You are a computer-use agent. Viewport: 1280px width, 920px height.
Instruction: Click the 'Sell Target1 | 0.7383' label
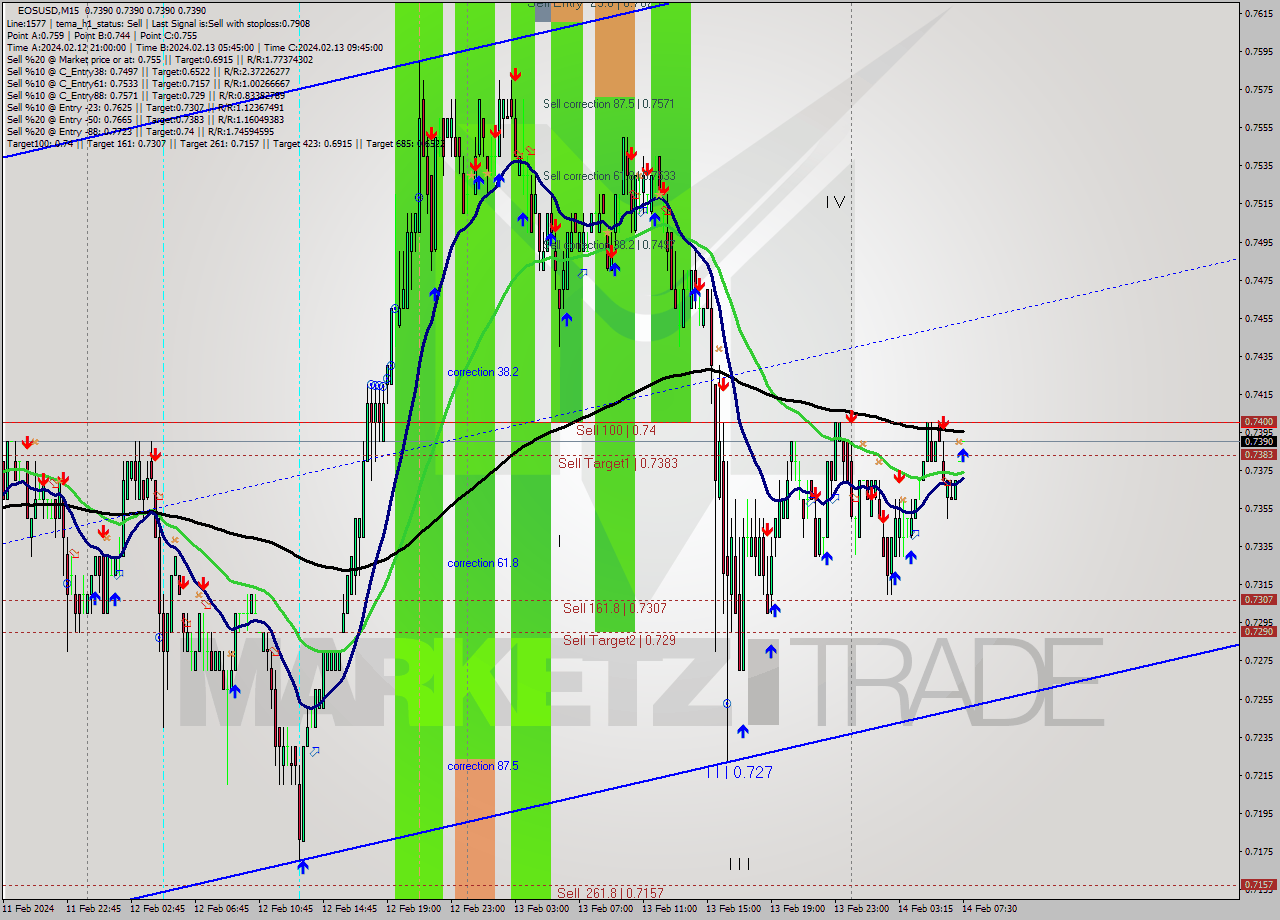618,463
